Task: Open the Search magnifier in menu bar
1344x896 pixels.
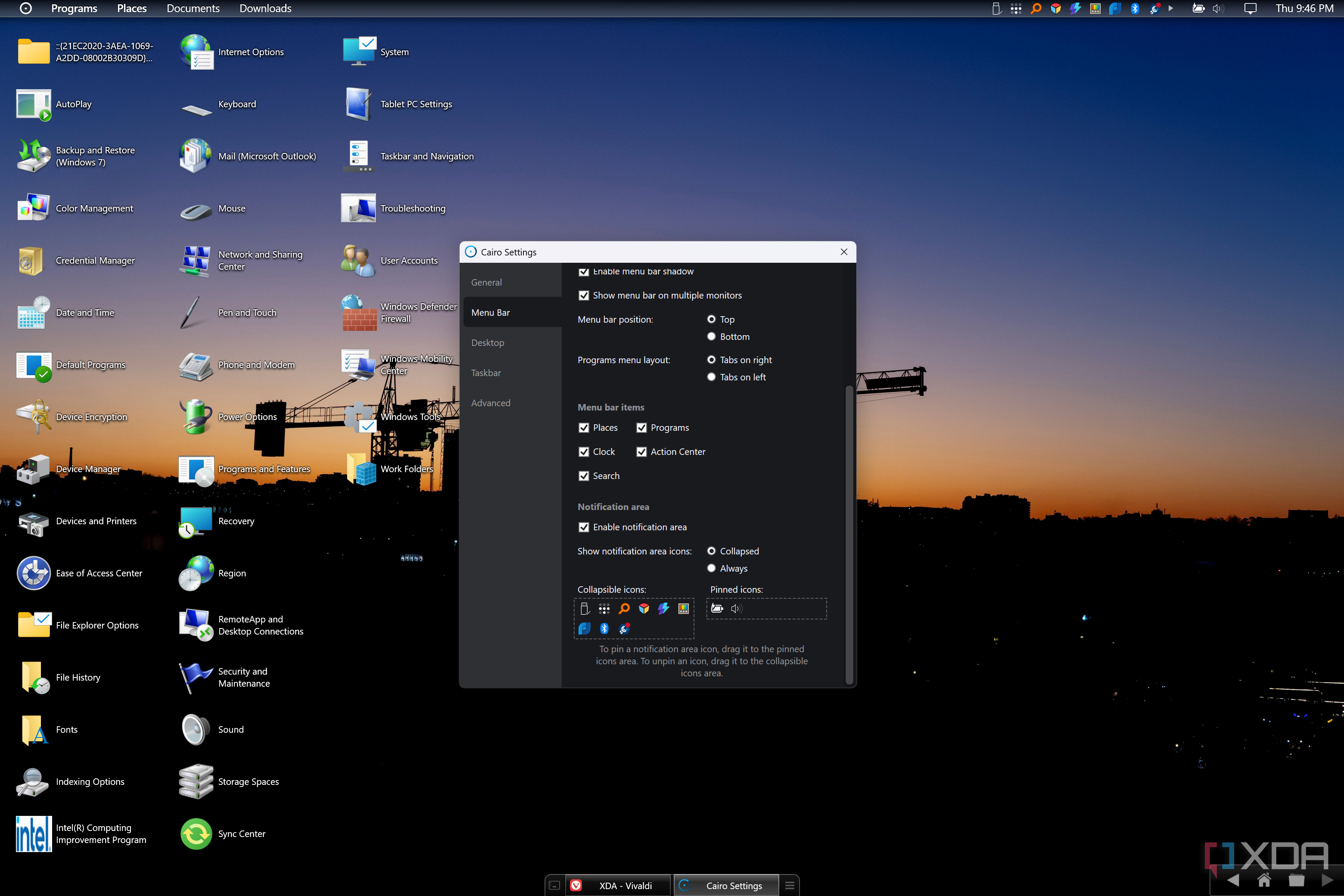Action: pos(1036,9)
